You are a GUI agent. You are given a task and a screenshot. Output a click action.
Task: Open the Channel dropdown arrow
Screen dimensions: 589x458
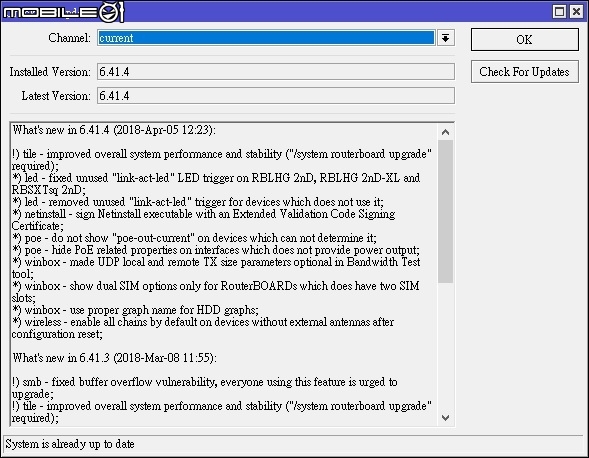click(446, 38)
